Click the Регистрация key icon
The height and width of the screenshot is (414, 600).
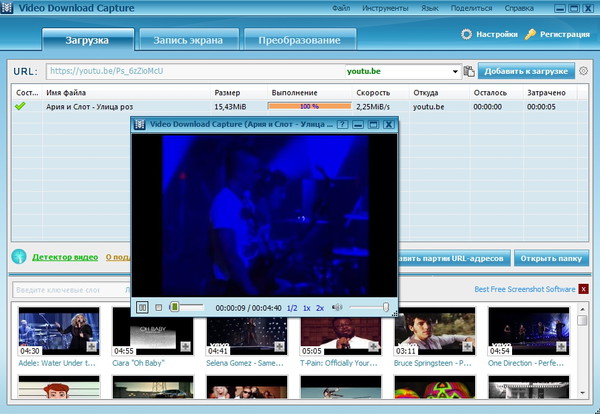(530, 34)
